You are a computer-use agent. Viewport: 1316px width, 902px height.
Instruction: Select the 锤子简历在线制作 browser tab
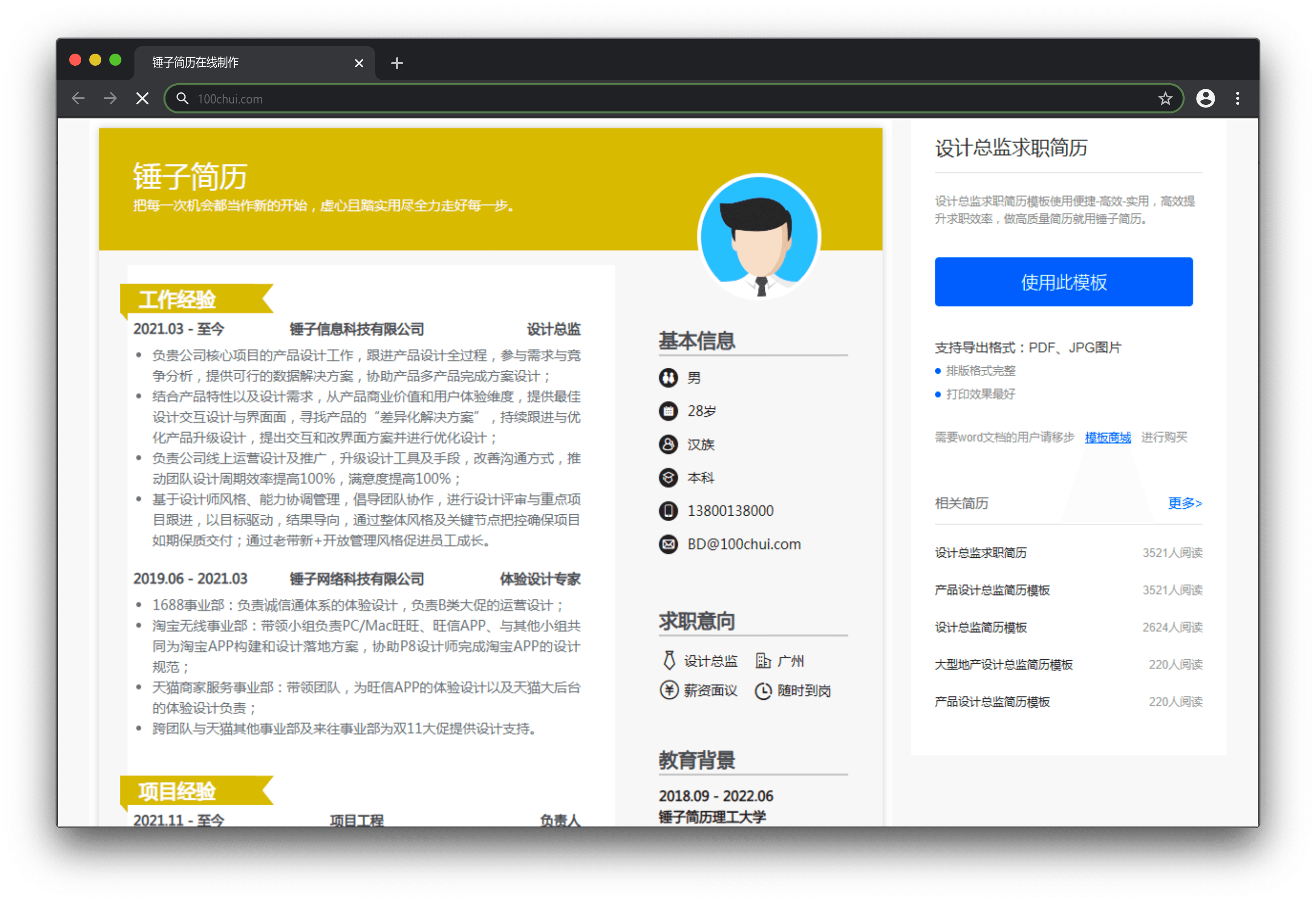(x=254, y=62)
